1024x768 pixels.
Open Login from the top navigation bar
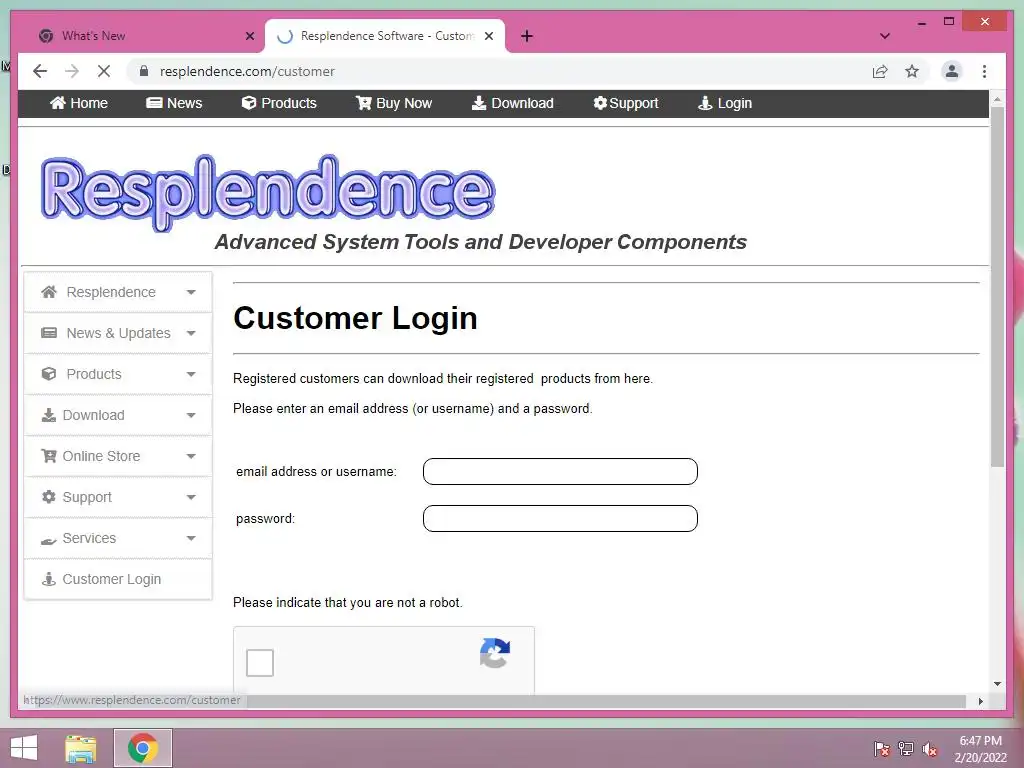coord(725,103)
